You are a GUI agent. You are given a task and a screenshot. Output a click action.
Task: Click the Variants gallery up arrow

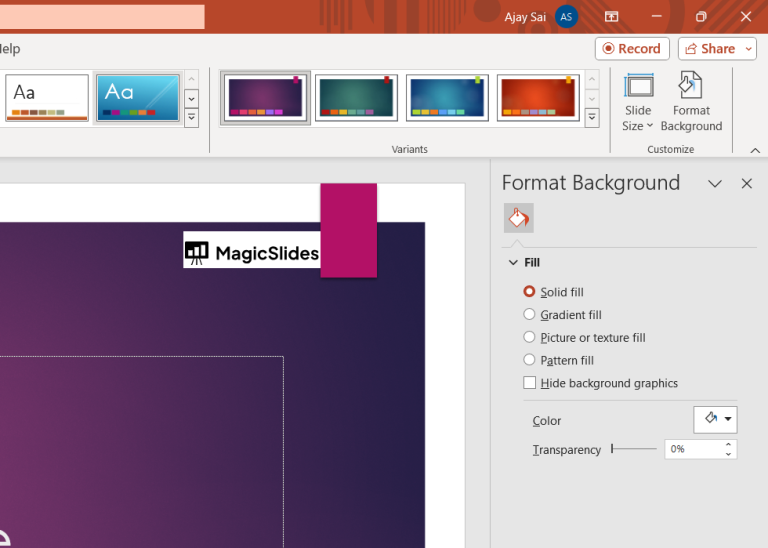point(592,79)
